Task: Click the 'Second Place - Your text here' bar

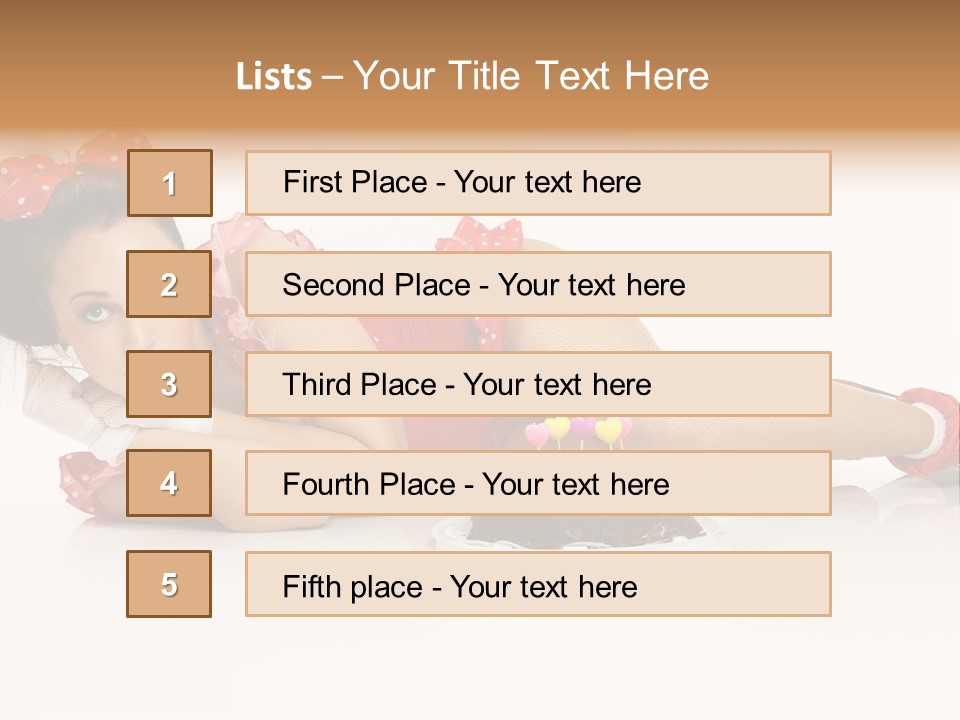Action: click(538, 284)
